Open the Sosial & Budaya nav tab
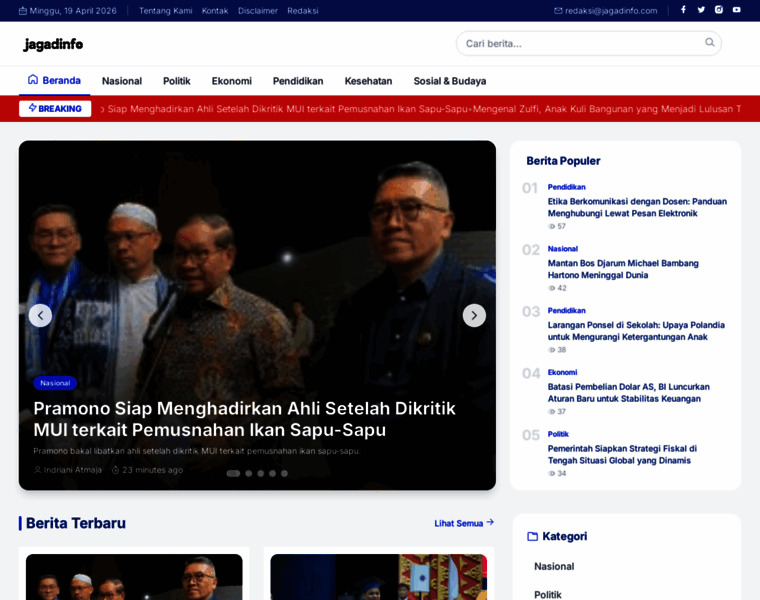 pos(450,81)
